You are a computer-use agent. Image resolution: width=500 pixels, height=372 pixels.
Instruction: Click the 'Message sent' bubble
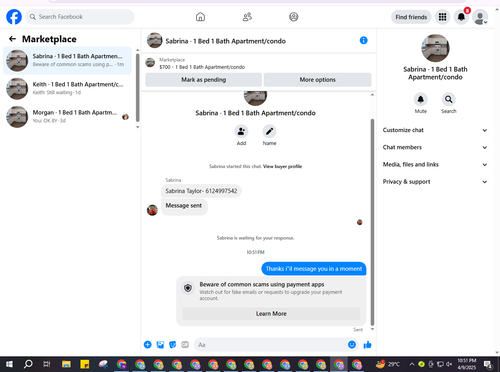pyautogui.click(x=184, y=207)
